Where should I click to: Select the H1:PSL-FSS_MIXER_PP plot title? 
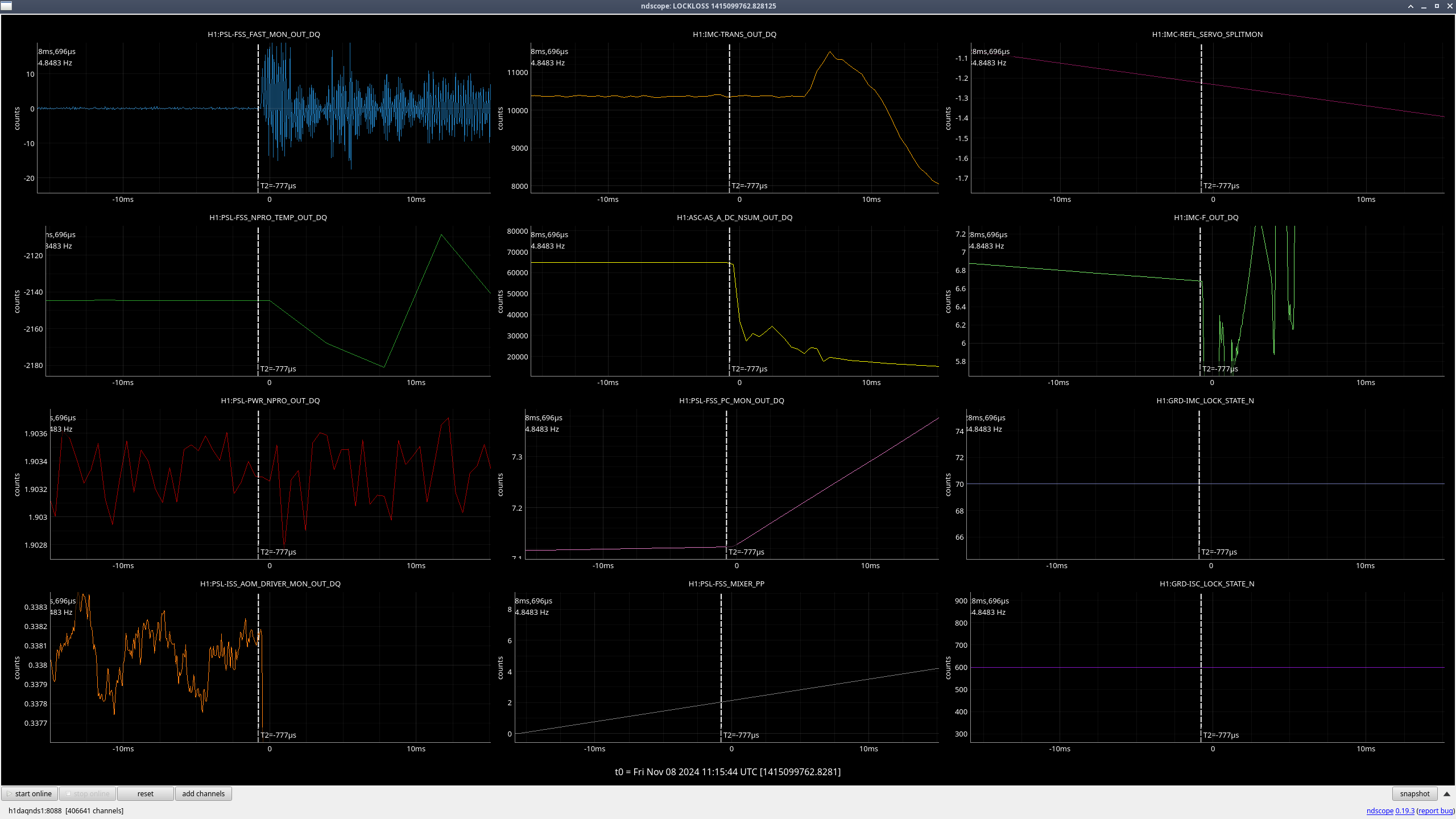[x=726, y=584]
